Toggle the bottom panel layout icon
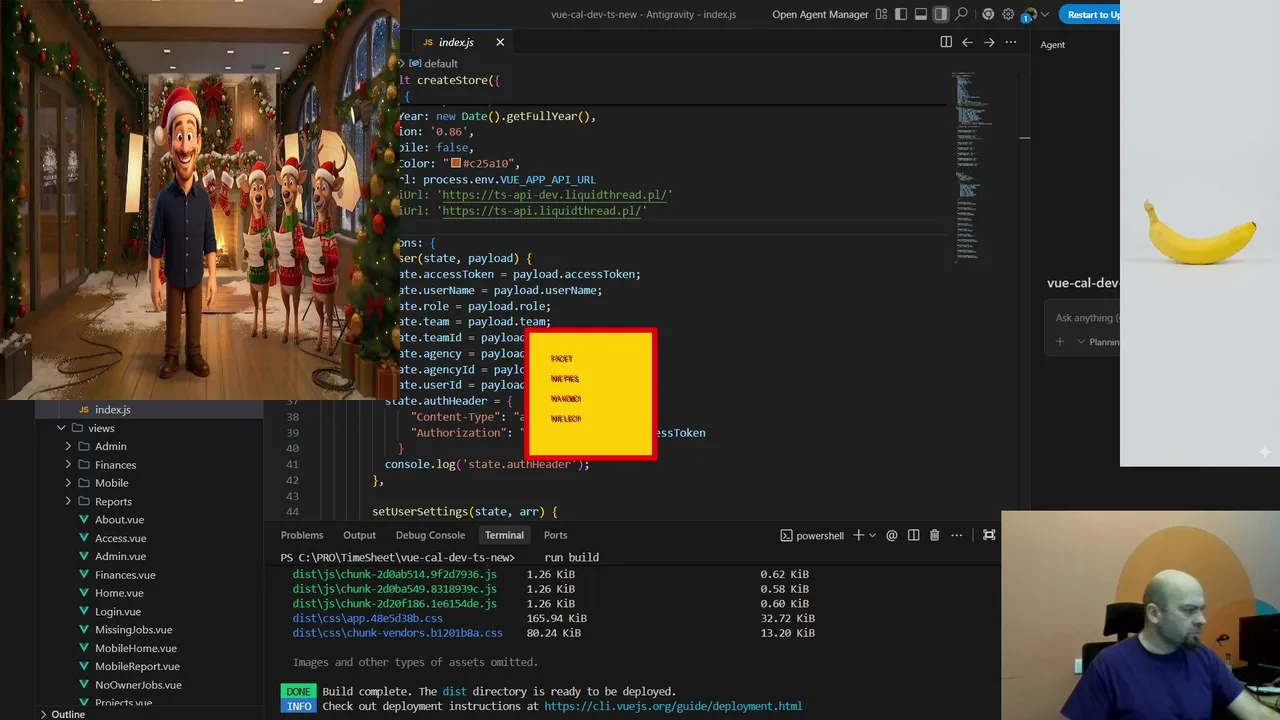 click(x=921, y=15)
